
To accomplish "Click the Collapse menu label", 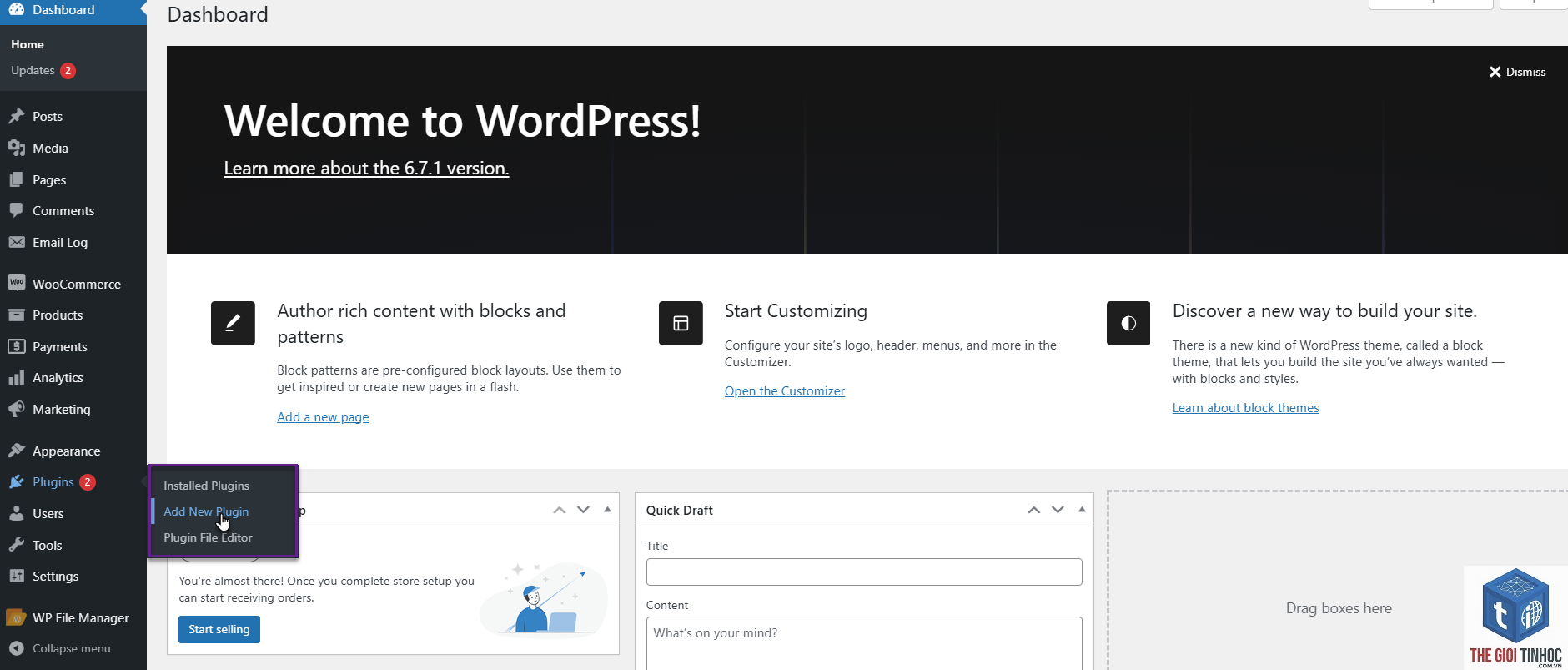I will point(72,648).
